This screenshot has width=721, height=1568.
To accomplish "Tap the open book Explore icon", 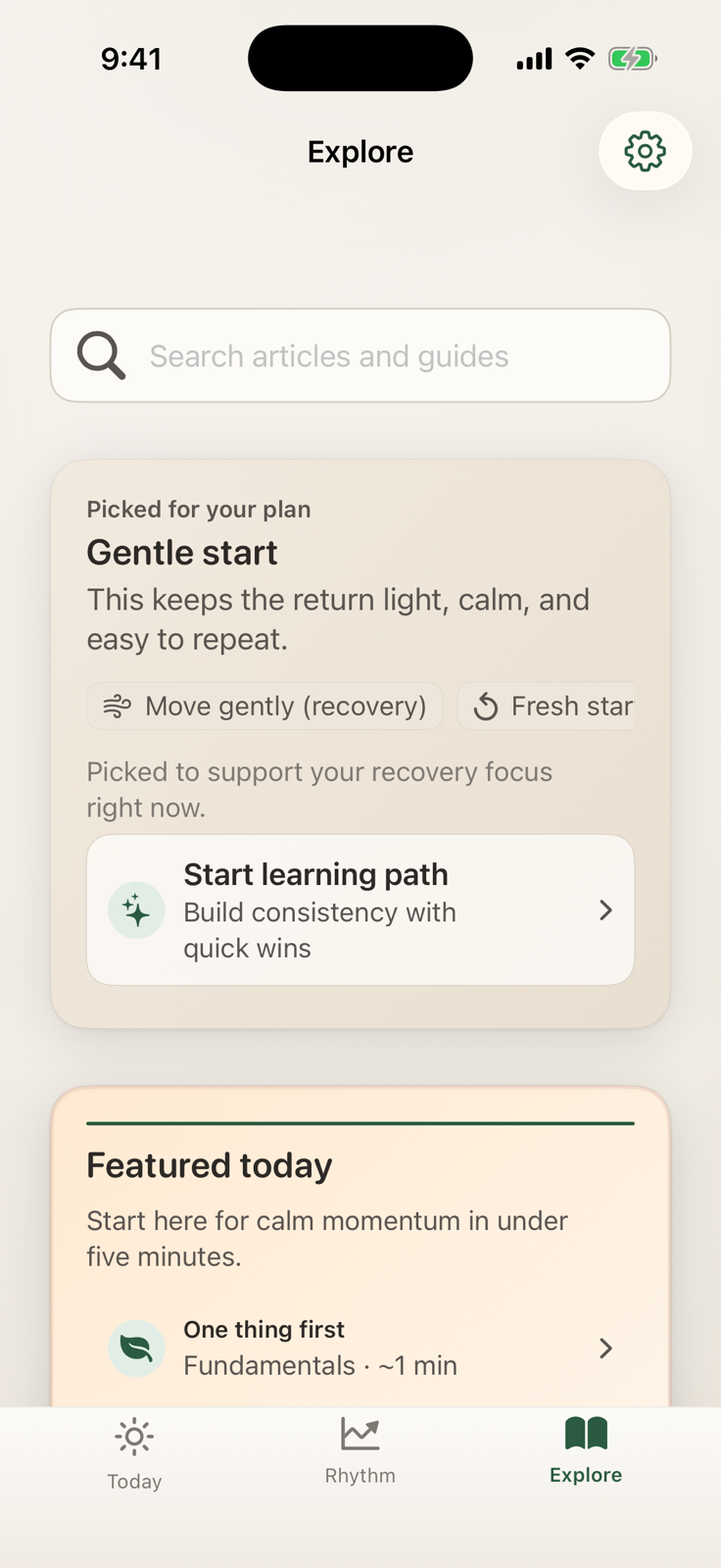I will coord(585,1433).
